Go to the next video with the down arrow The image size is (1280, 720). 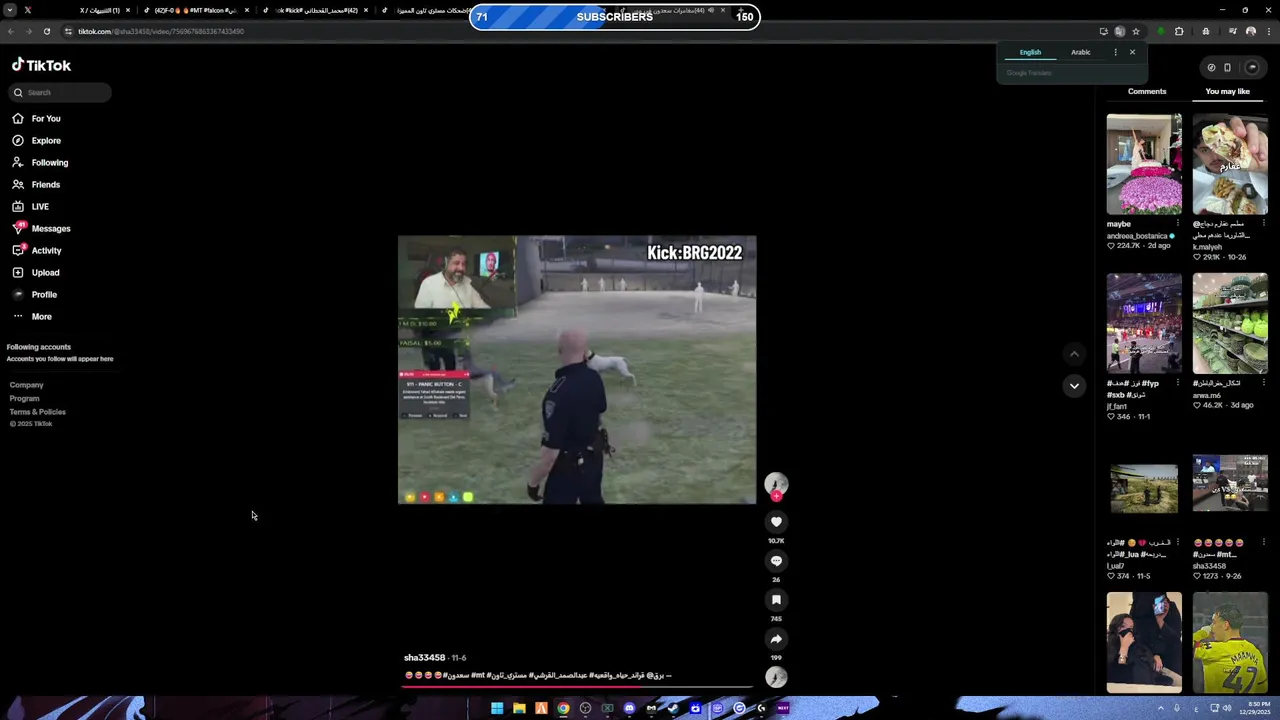tap(1074, 386)
